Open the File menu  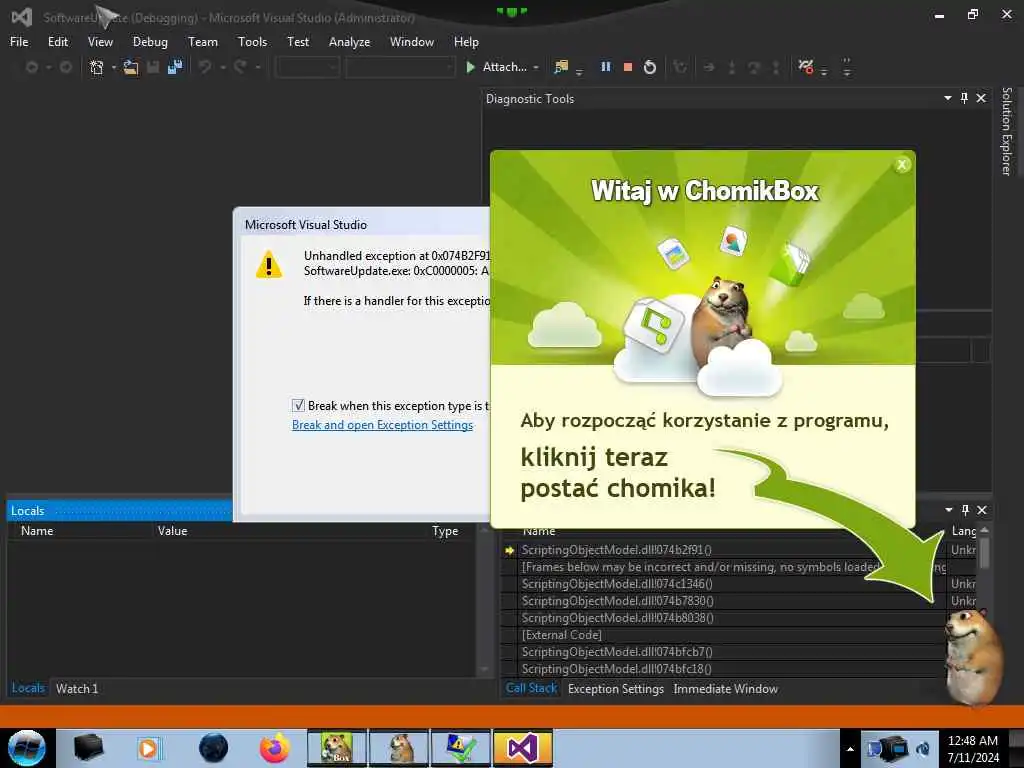(19, 42)
